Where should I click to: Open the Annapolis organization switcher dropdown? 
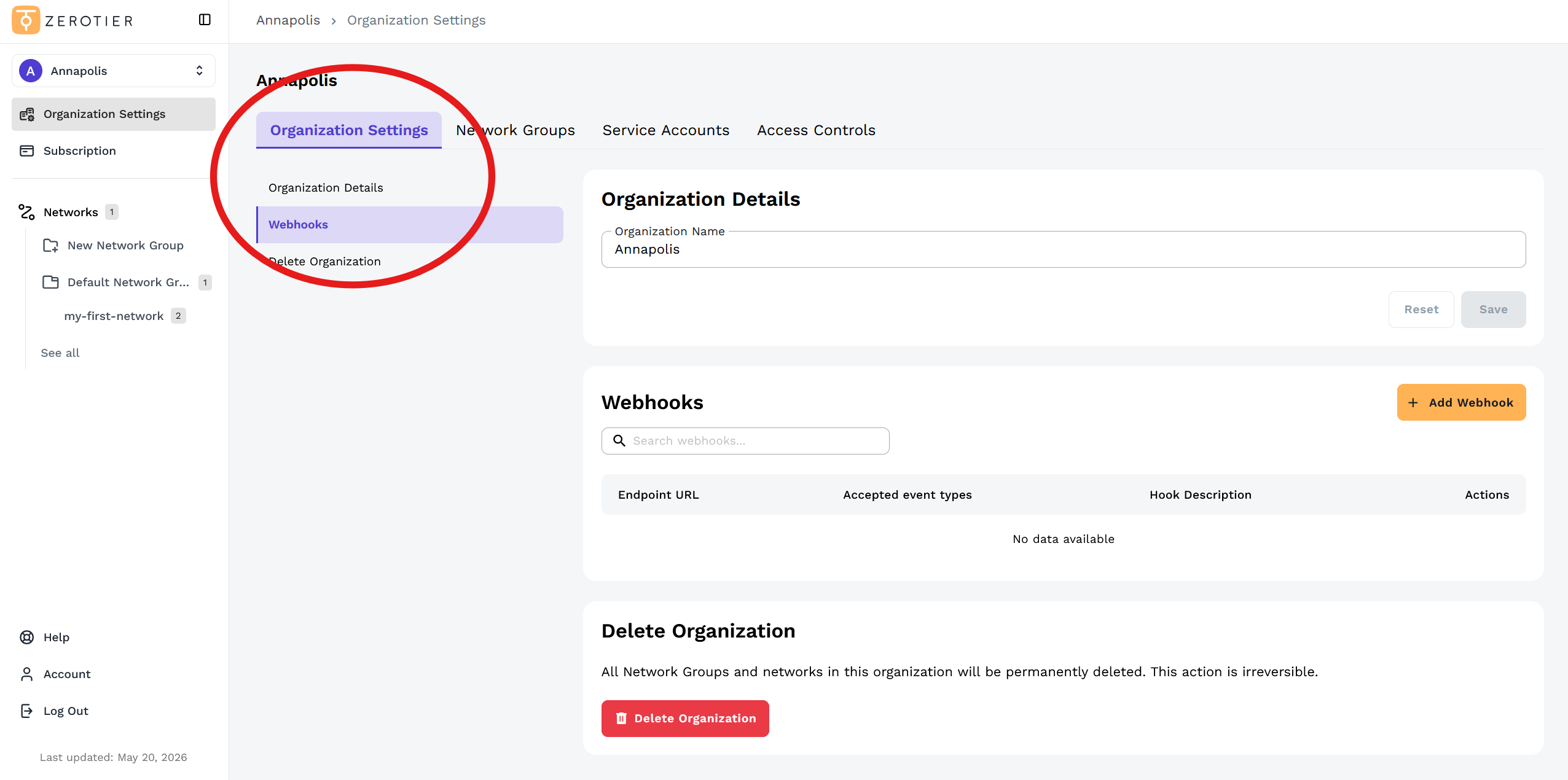tap(114, 71)
